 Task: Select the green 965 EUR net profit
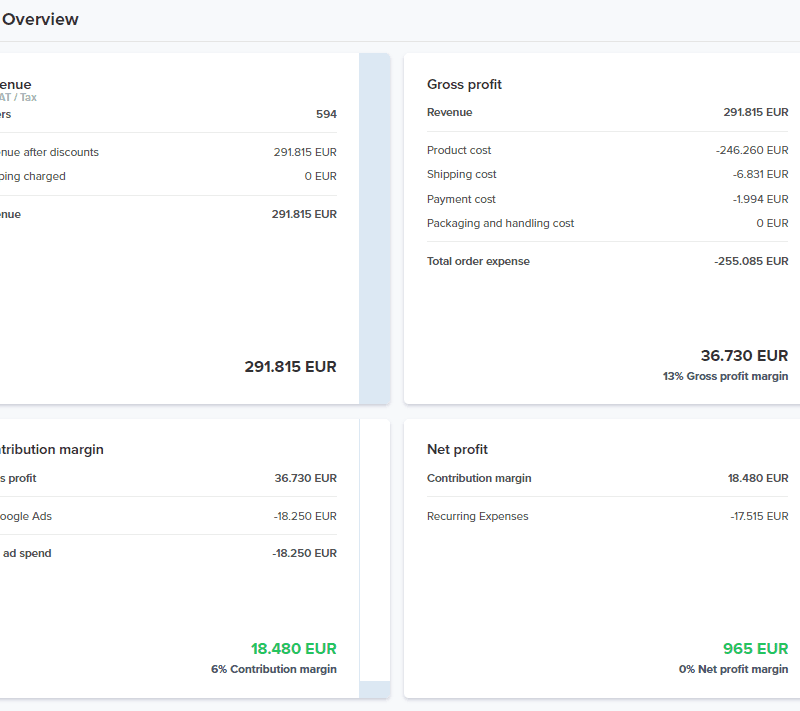[x=755, y=649]
